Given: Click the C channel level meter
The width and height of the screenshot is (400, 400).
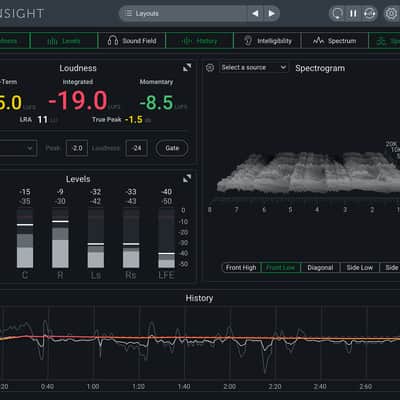Looking at the screenshot, I should click(25, 238).
